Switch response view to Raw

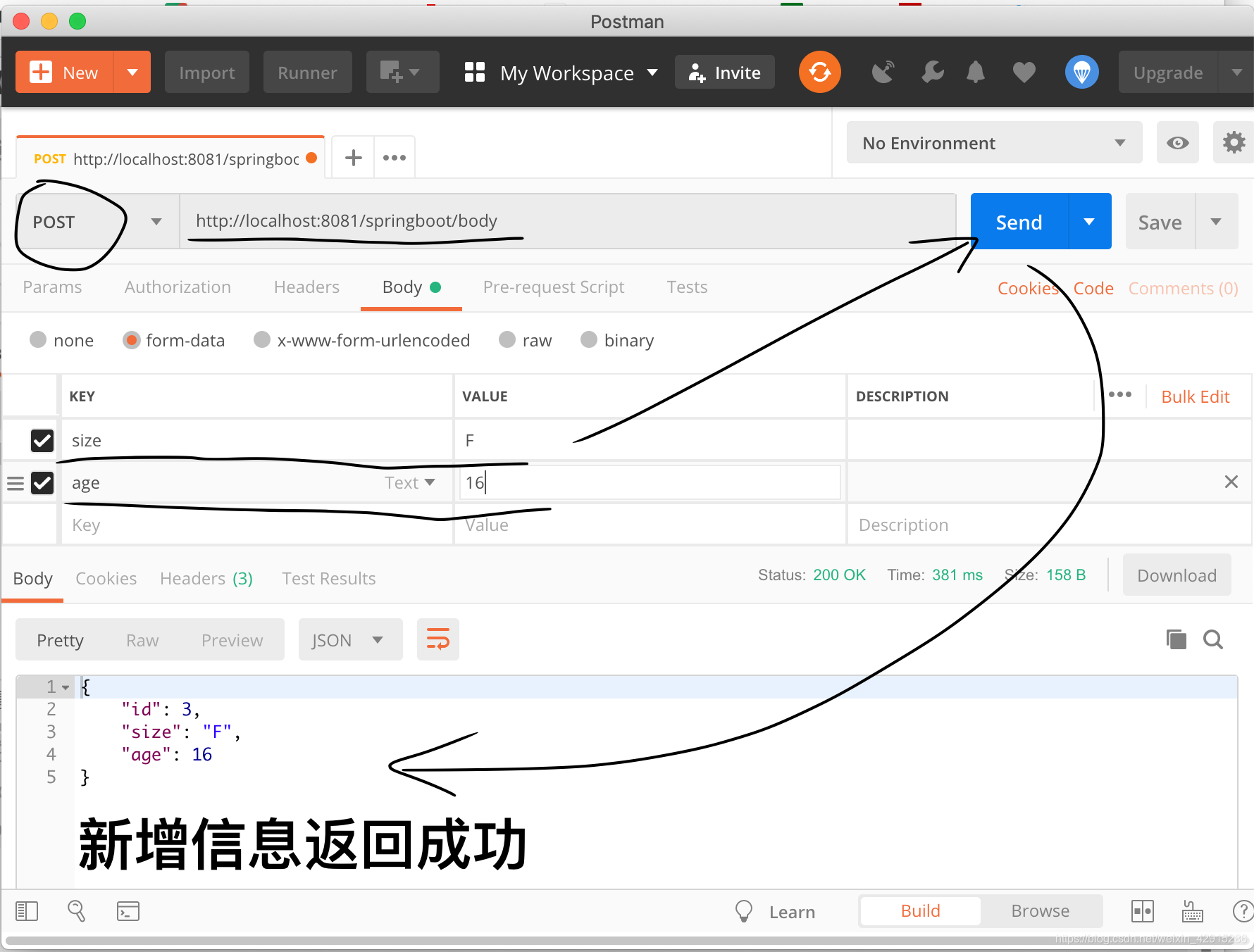(142, 640)
